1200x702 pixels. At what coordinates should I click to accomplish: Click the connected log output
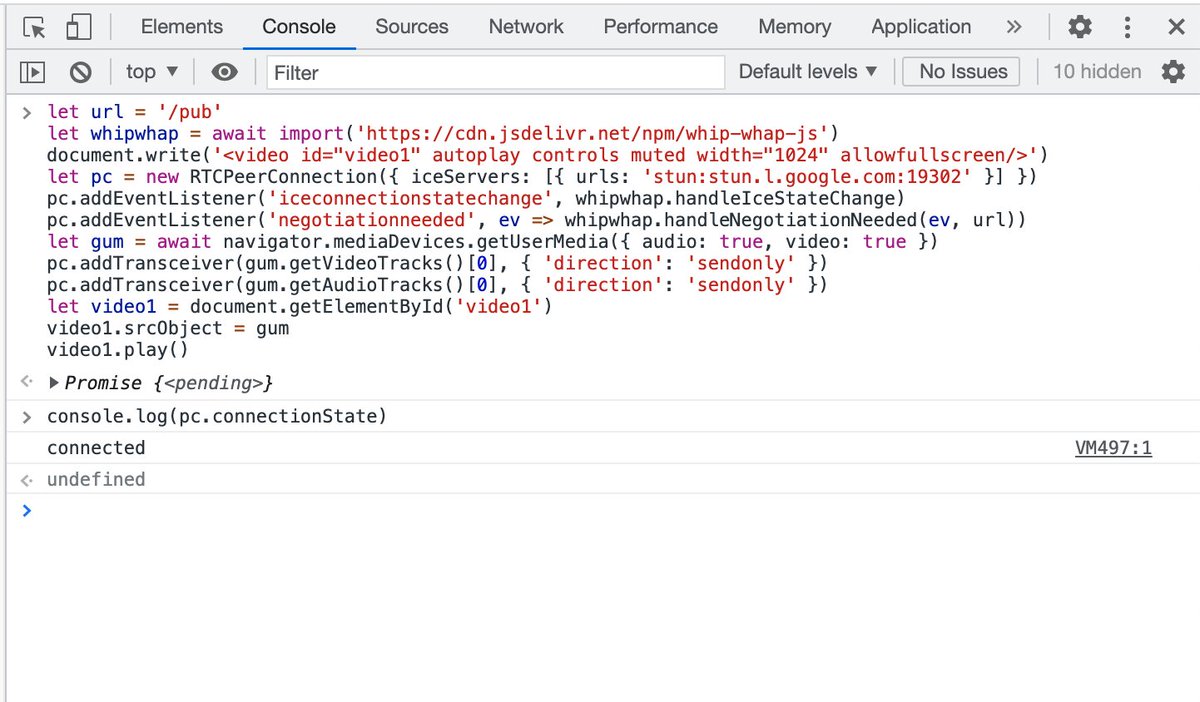96,448
